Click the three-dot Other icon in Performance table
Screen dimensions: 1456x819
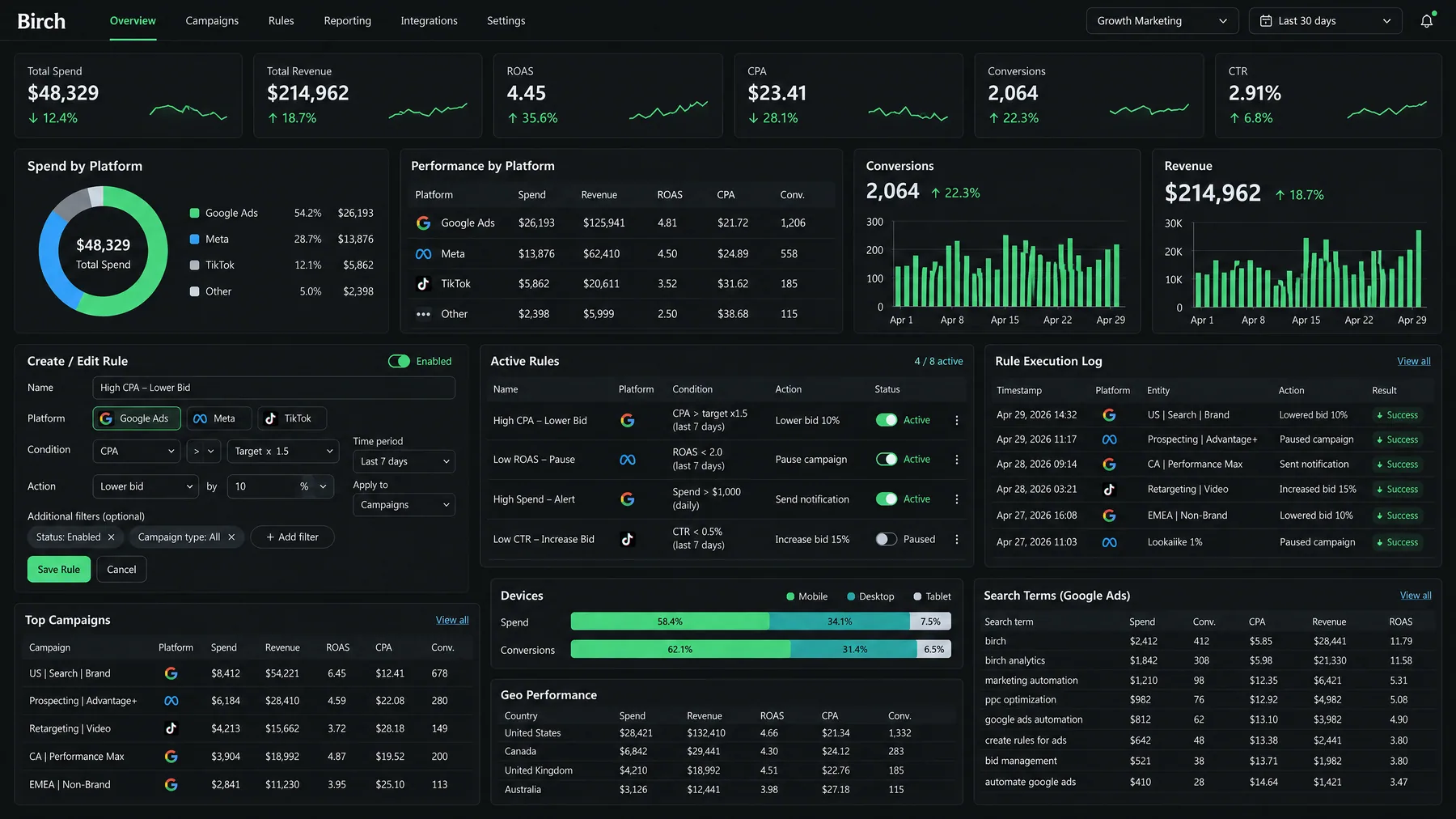click(423, 314)
